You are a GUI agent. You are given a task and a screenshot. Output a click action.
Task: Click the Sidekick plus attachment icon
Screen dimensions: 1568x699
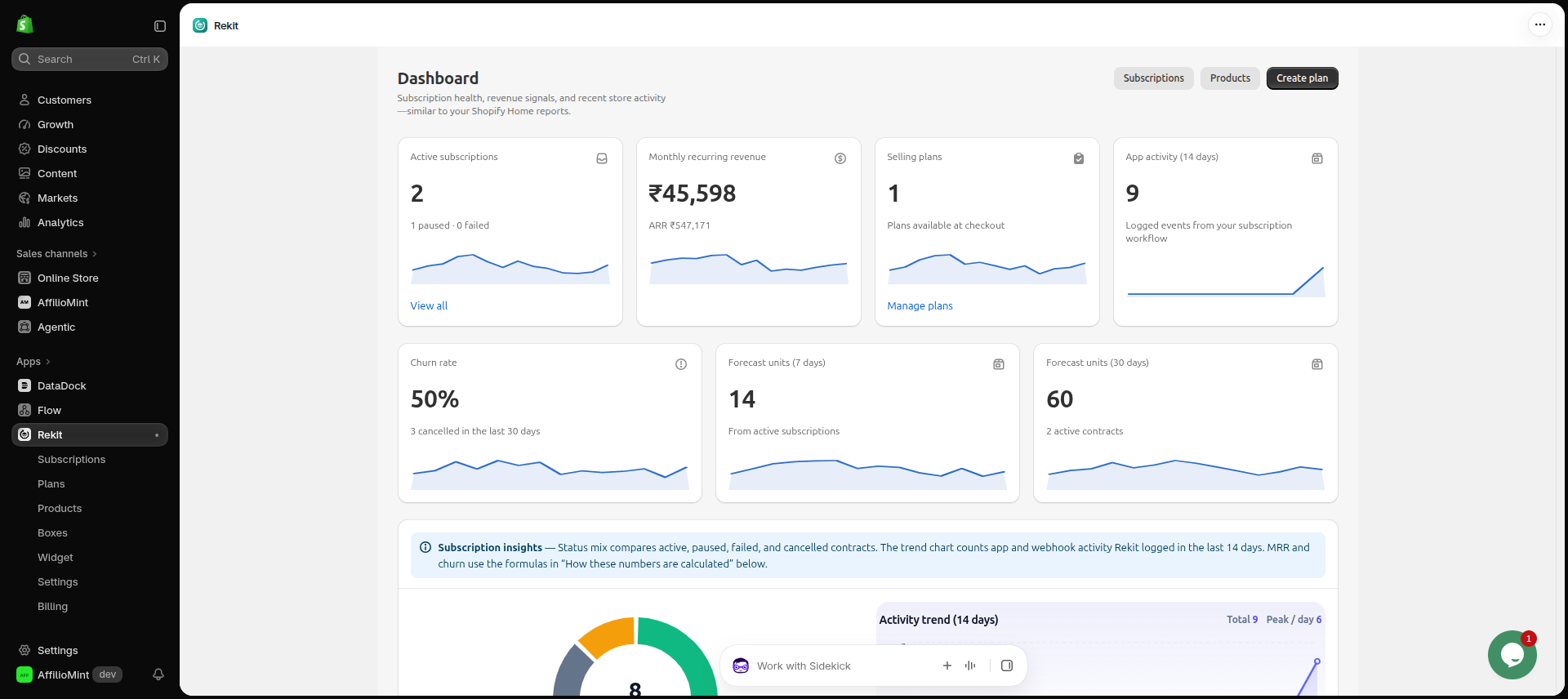(x=947, y=666)
